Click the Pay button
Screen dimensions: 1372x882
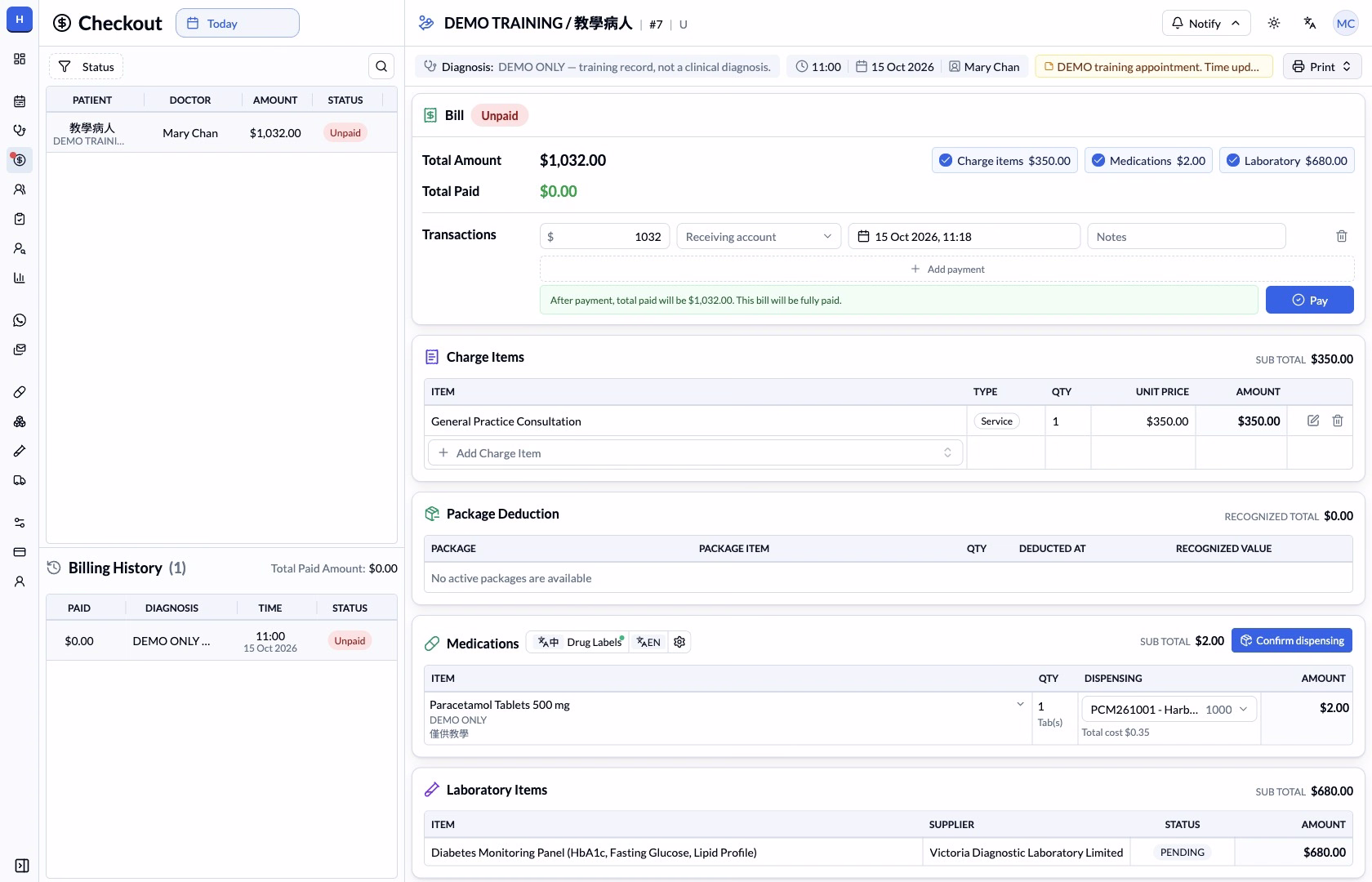click(x=1310, y=300)
